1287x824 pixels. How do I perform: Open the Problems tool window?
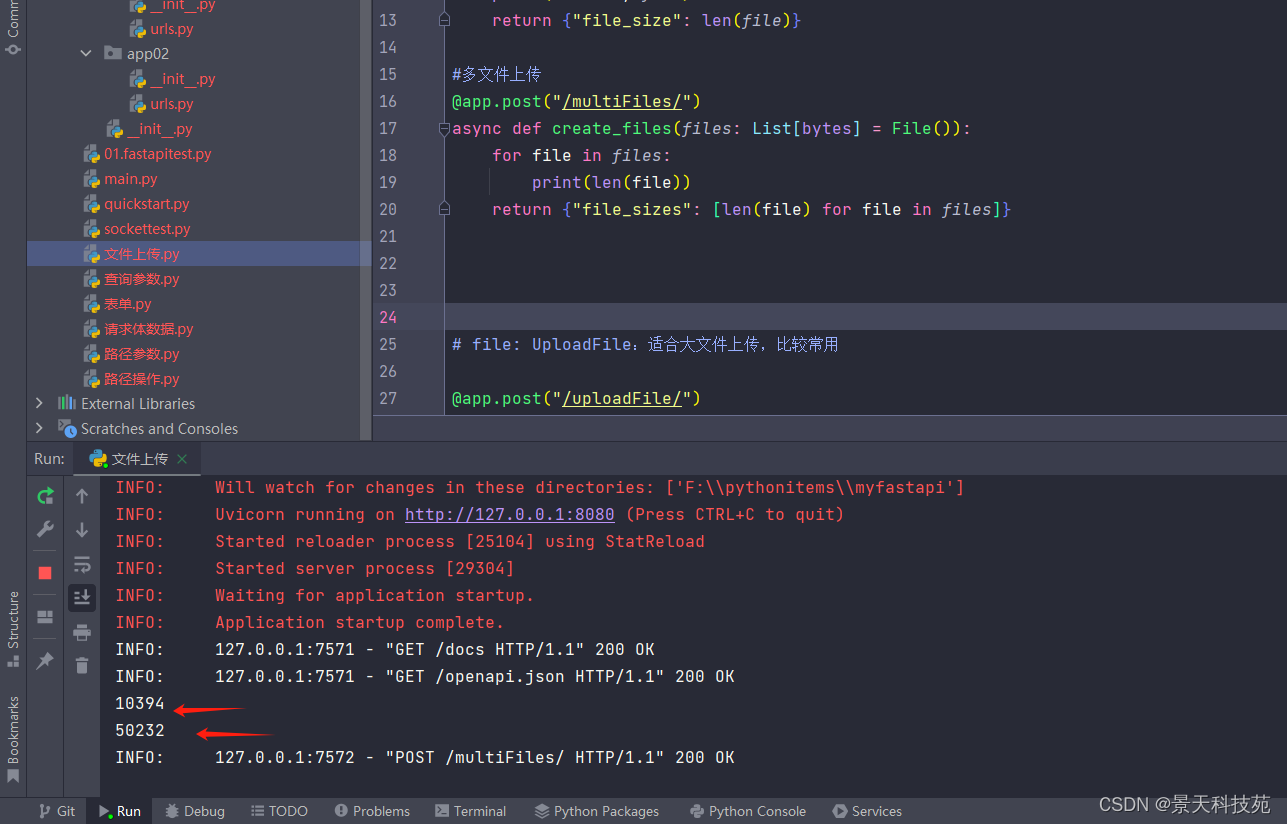372,811
